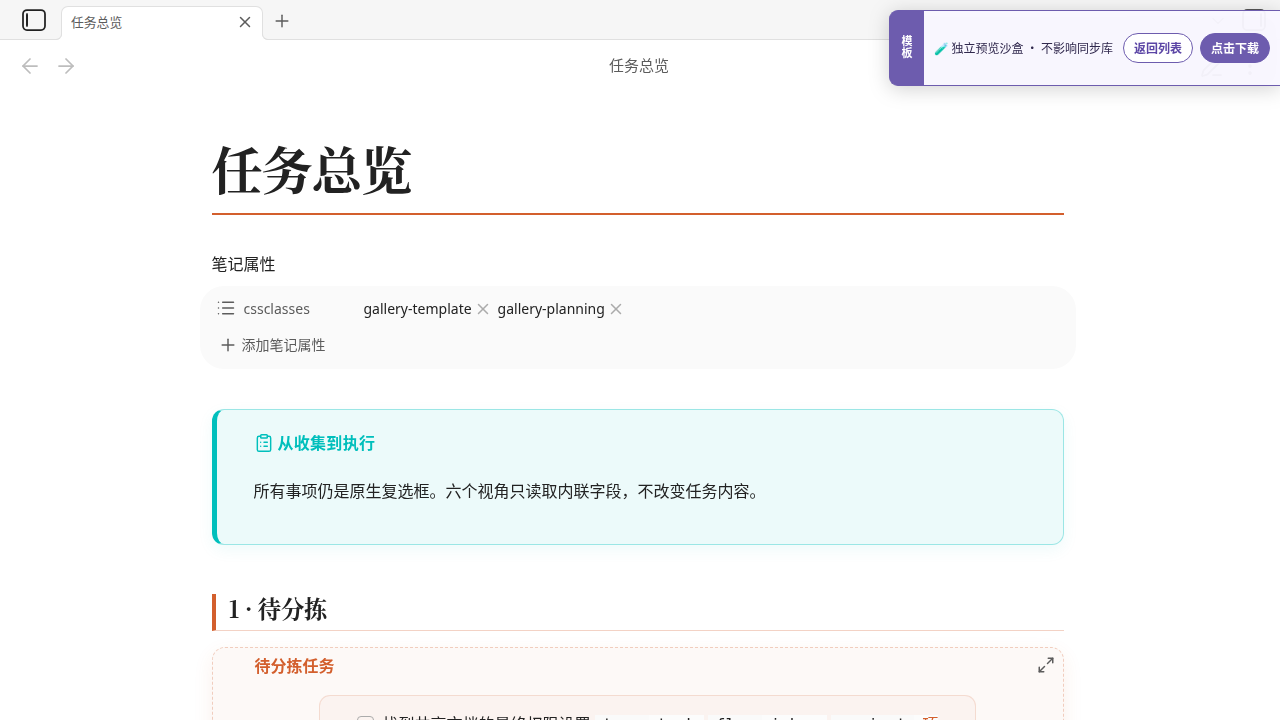
Task: Click the cssclasses list-type icon
Action: [226, 308]
